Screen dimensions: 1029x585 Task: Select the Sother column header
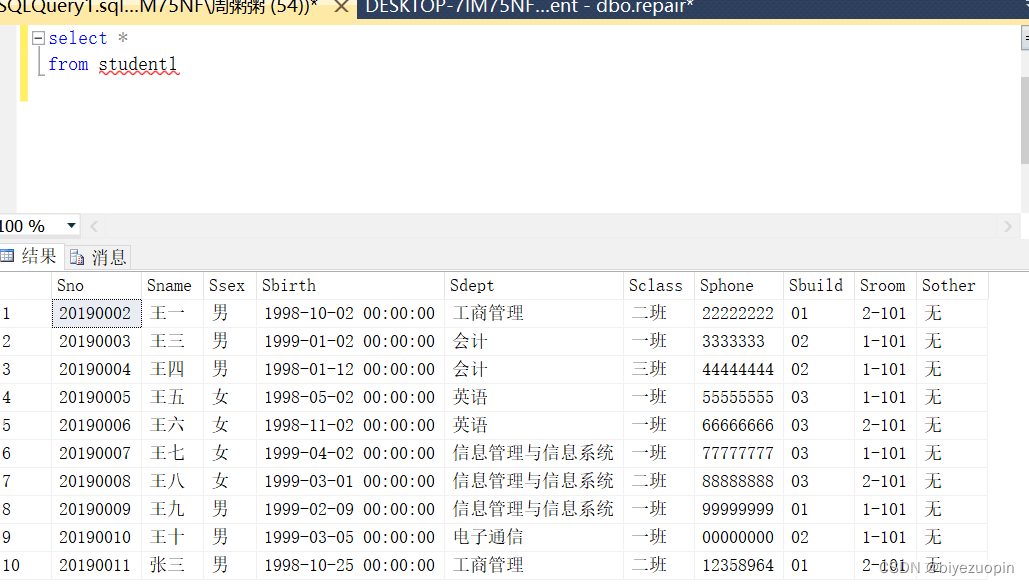tap(952, 286)
